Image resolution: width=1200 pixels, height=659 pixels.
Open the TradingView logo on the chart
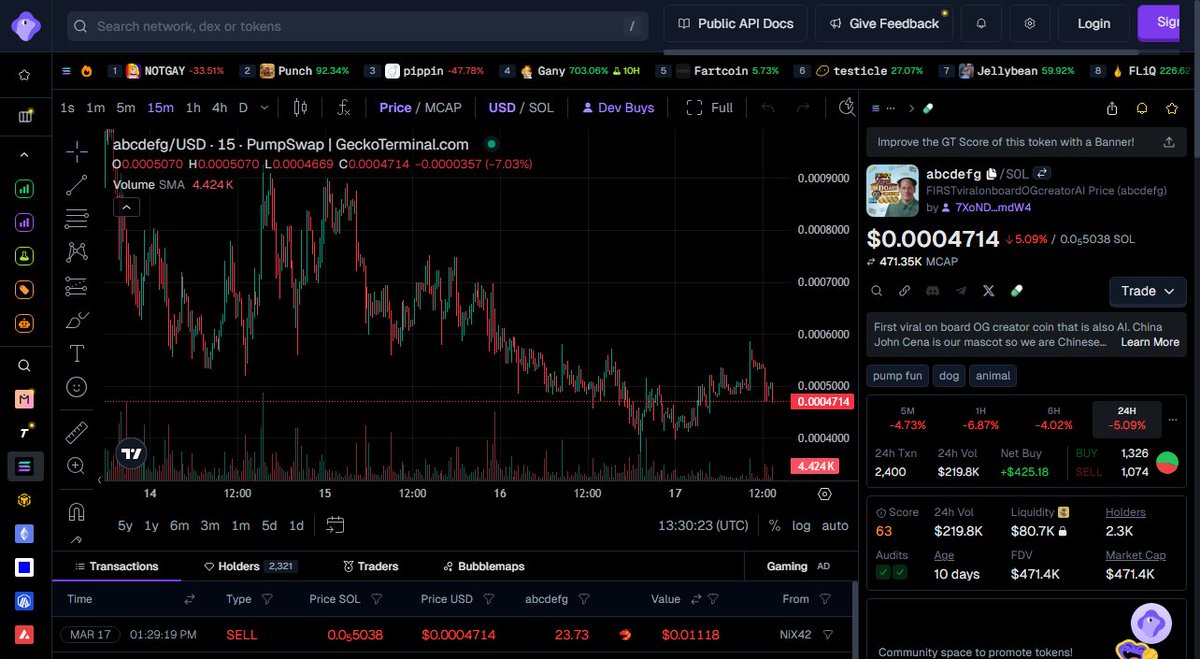point(131,453)
